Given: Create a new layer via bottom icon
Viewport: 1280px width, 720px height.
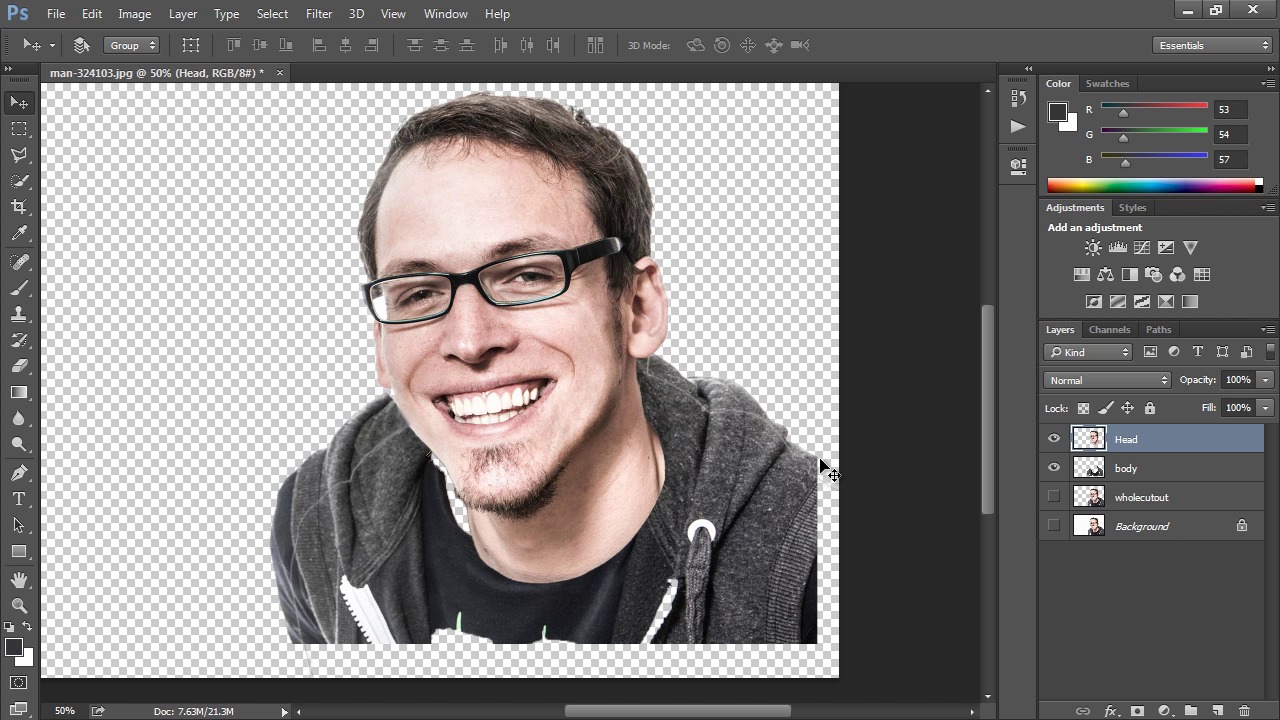Looking at the screenshot, I should [x=1217, y=711].
